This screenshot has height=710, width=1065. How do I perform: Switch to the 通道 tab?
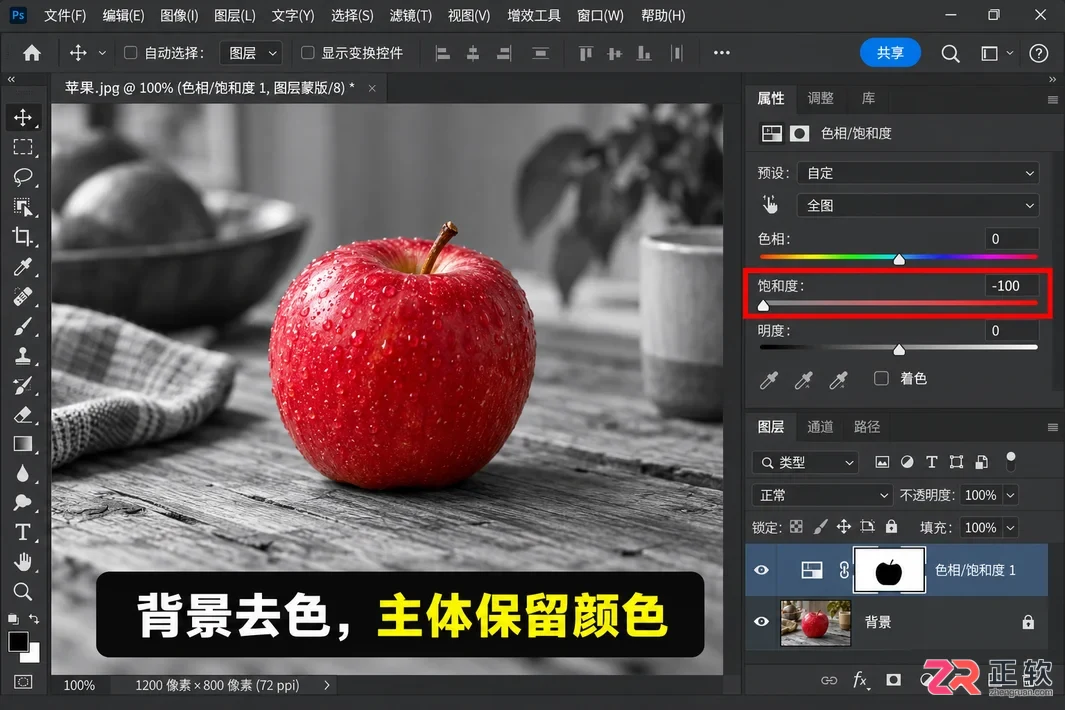coord(820,427)
